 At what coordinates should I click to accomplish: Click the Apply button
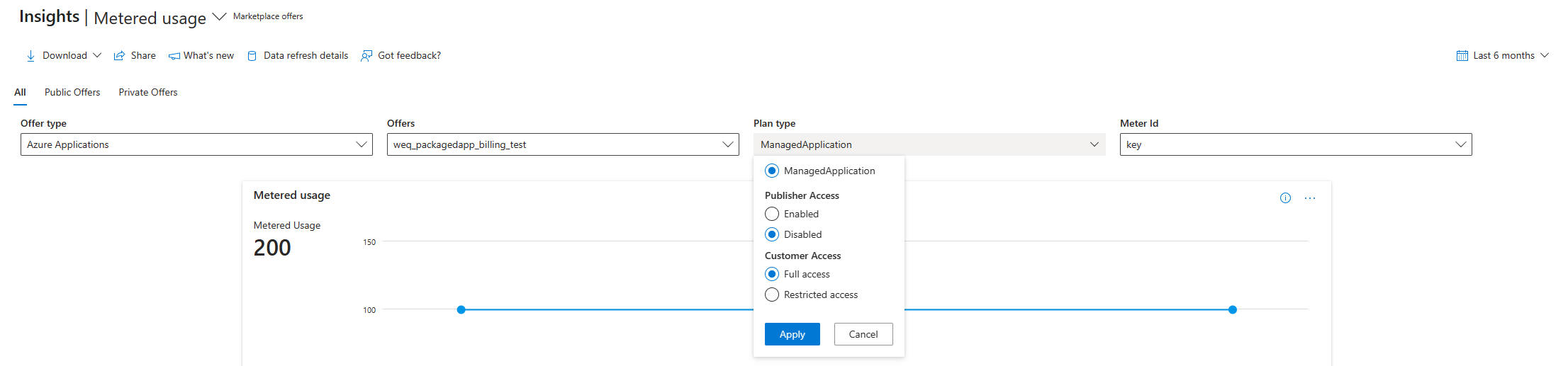click(x=793, y=334)
